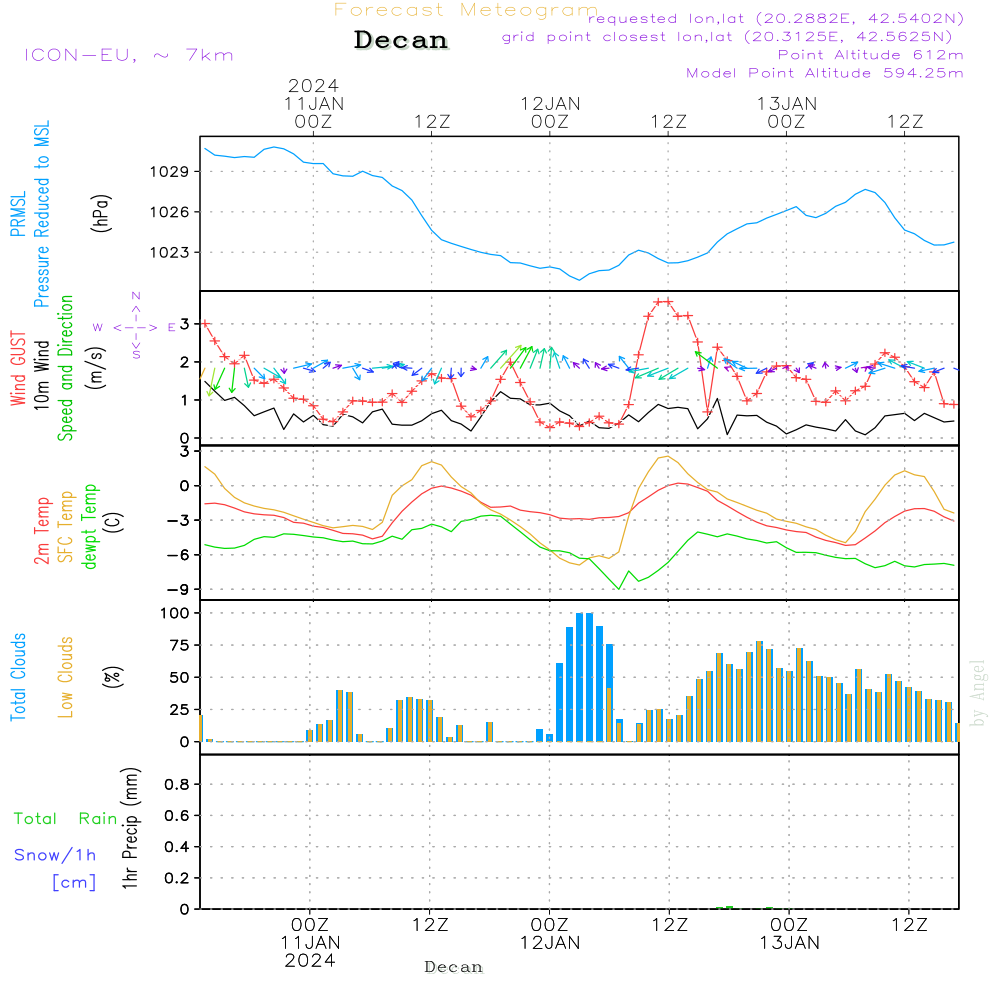The width and height of the screenshot is (1000, 1000).
Task: Click the small green rain bar in precipitation panel
Action: pyautogui.click(x=729, y=908)
